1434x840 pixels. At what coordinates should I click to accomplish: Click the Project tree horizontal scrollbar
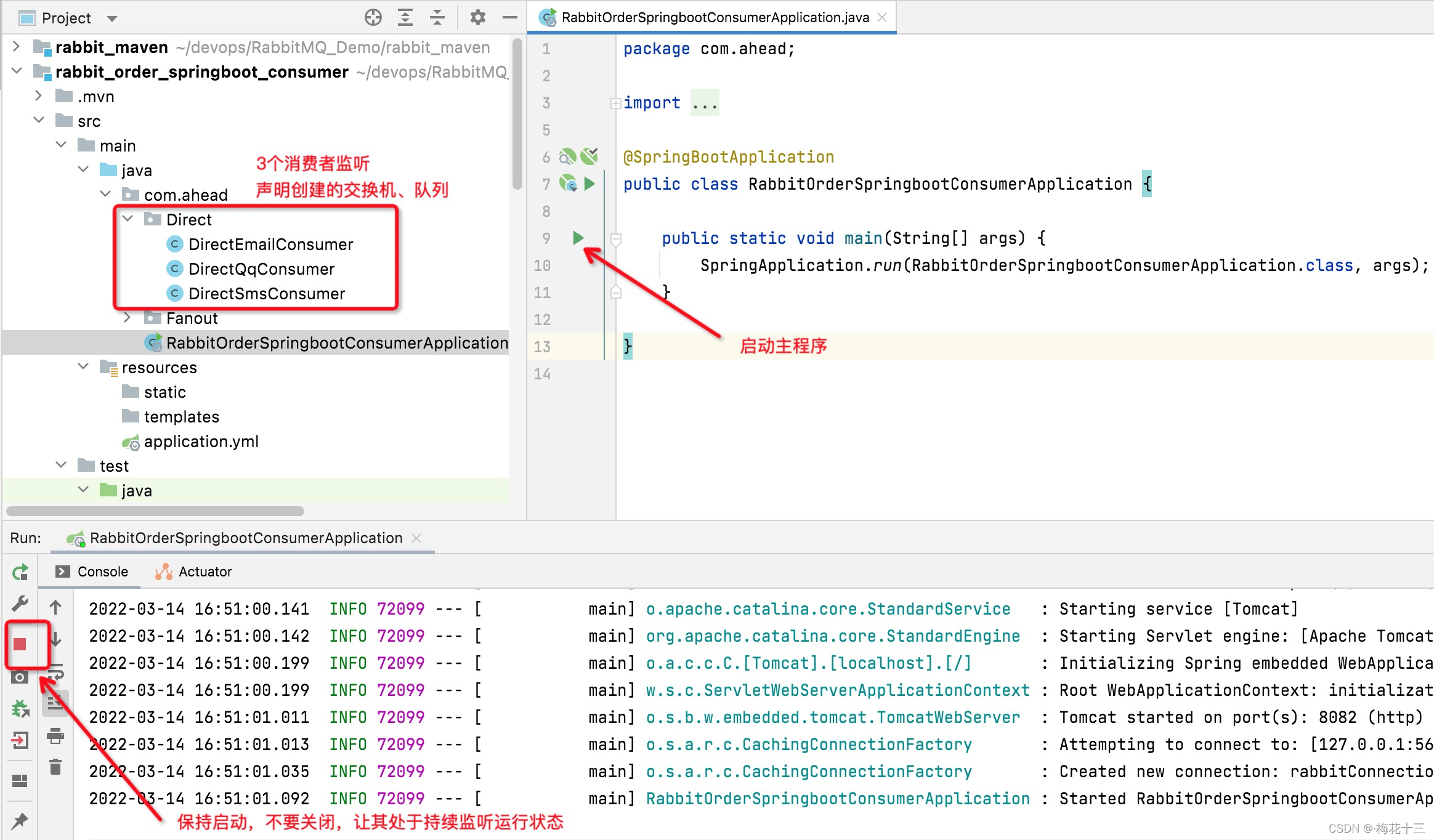point(155,511)
